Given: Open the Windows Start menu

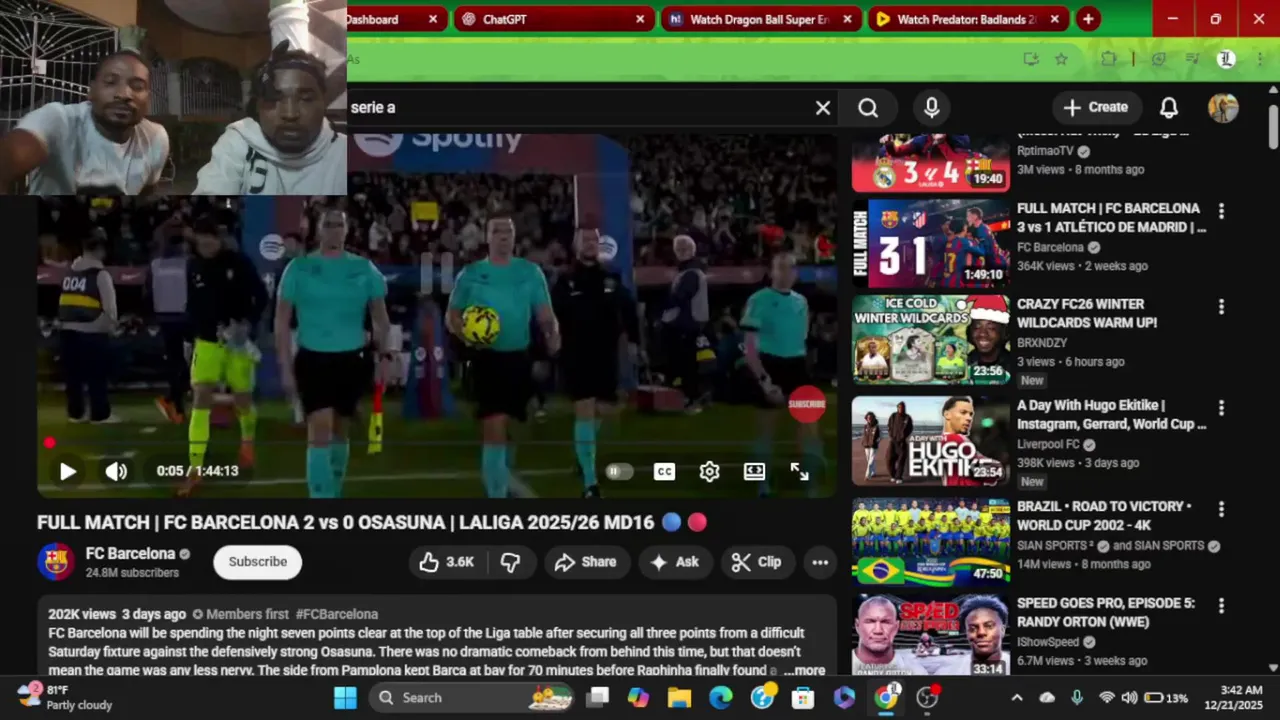Looking at the screenshot, I should click(x=345, y=698).
